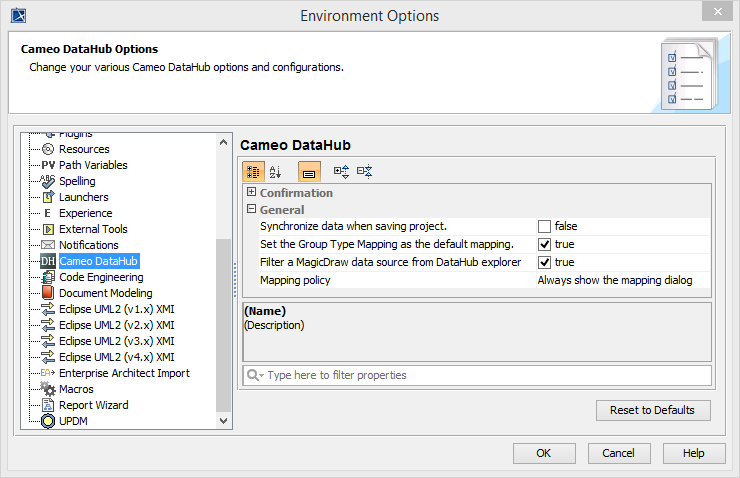Click the Report Wizard icon

[48, 405]
